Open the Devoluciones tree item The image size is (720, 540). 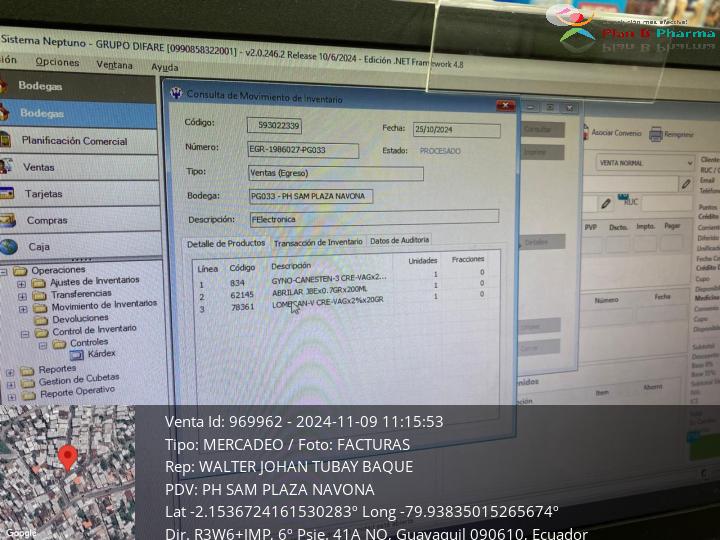[80, 318]
